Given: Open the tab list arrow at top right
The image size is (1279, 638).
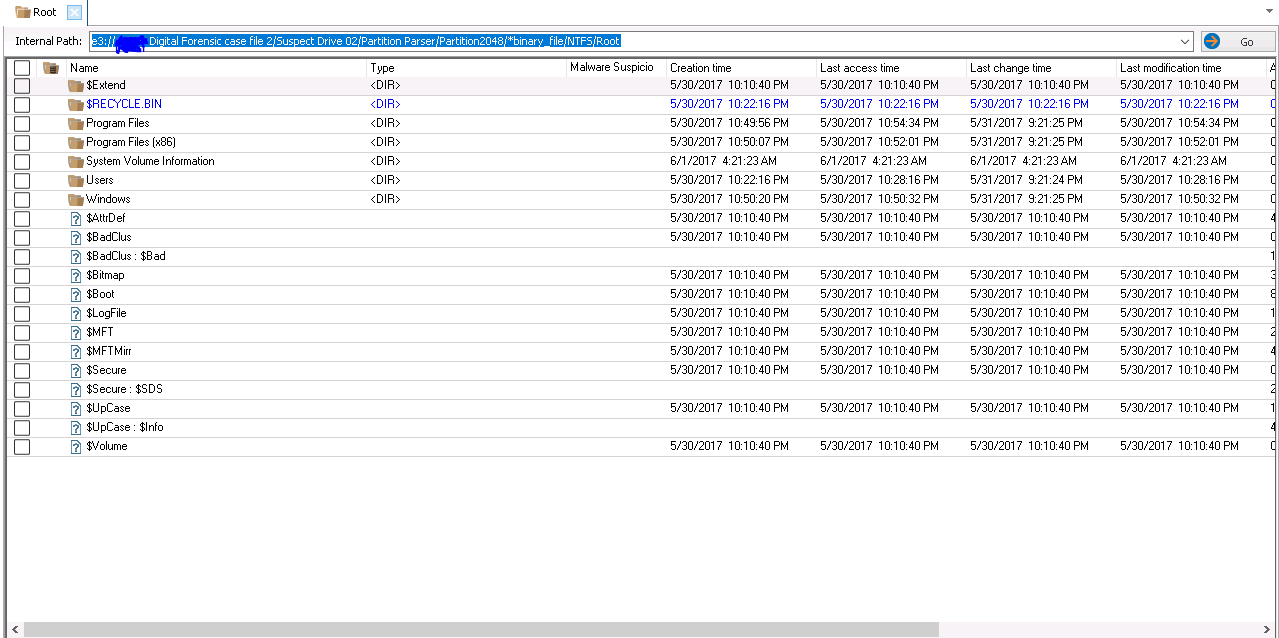Looking at the screenshot, I should pos(1269,11).
